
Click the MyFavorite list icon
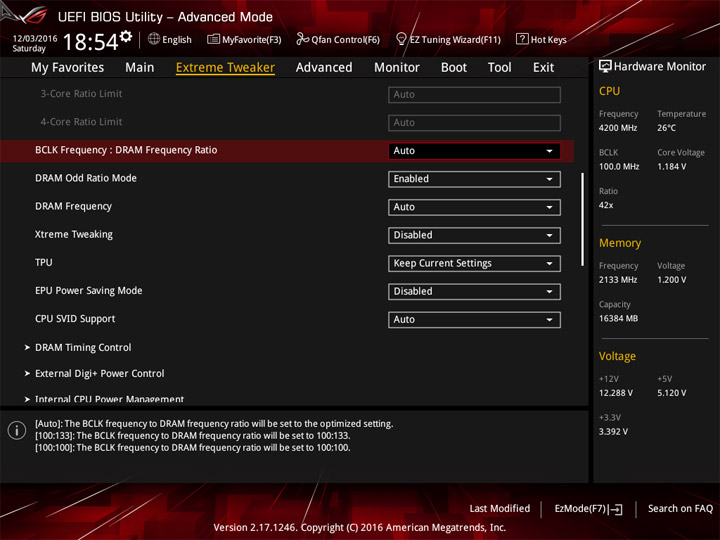213,39
